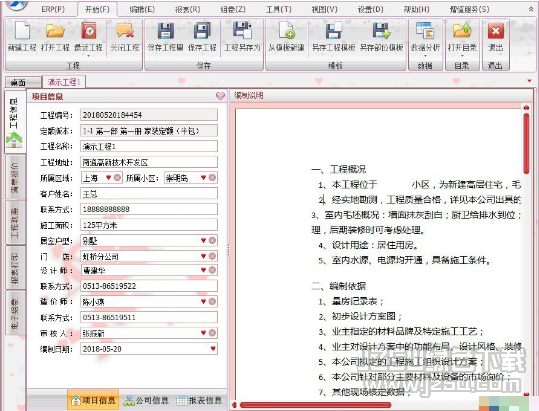539x411 pixels.
Task: Click the 新建工程 new project icon
Action: pos(22,30)
